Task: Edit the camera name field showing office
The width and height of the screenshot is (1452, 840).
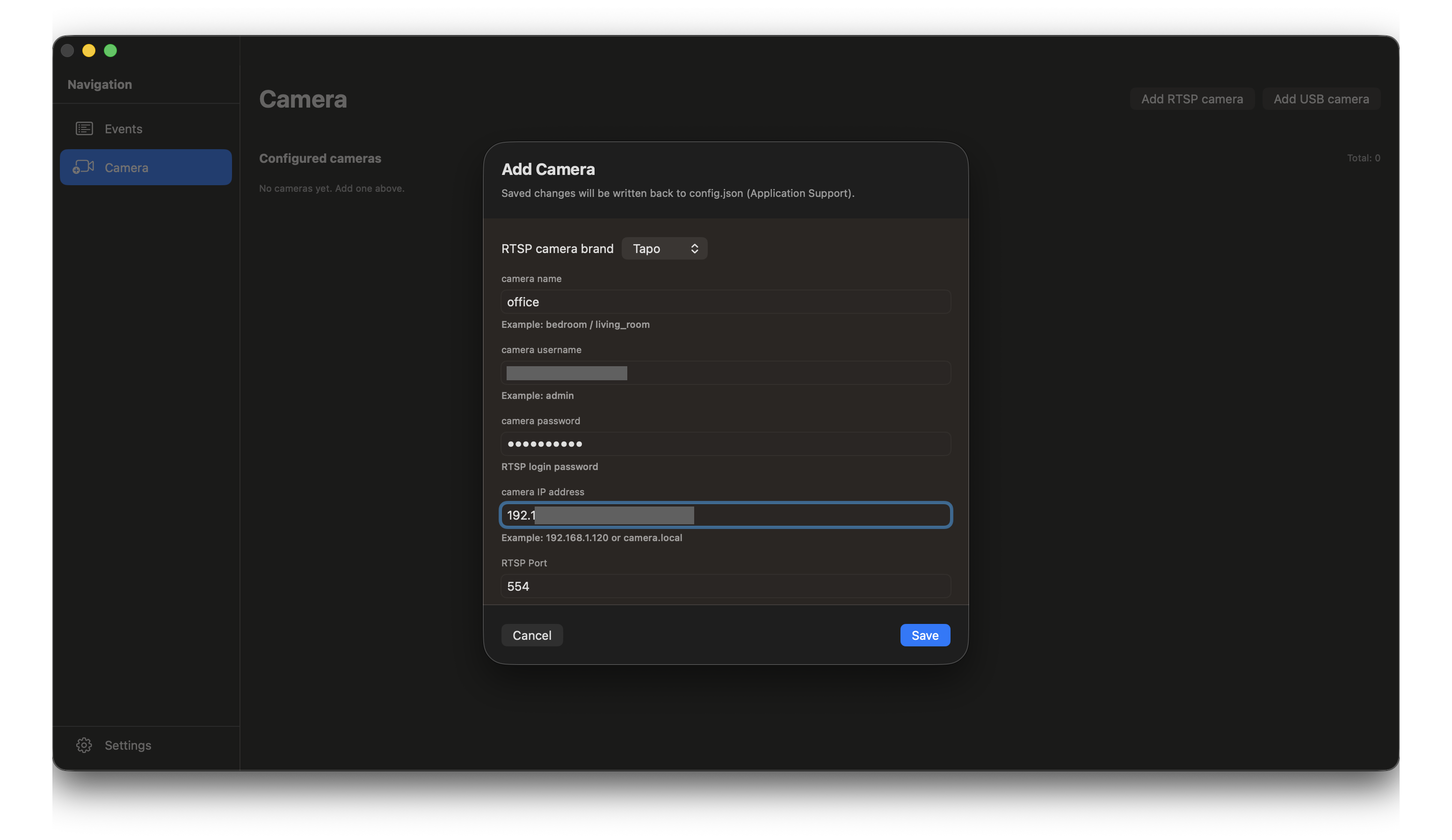Action: (725, 301)
